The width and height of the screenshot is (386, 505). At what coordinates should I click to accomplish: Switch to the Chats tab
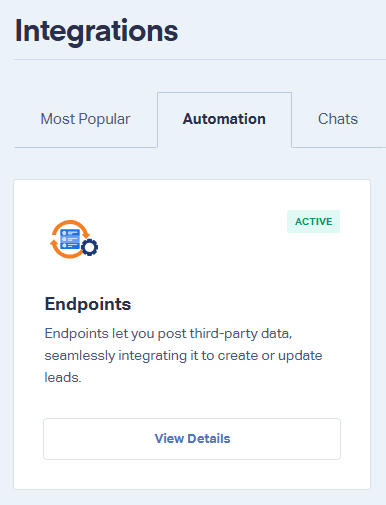338,119
